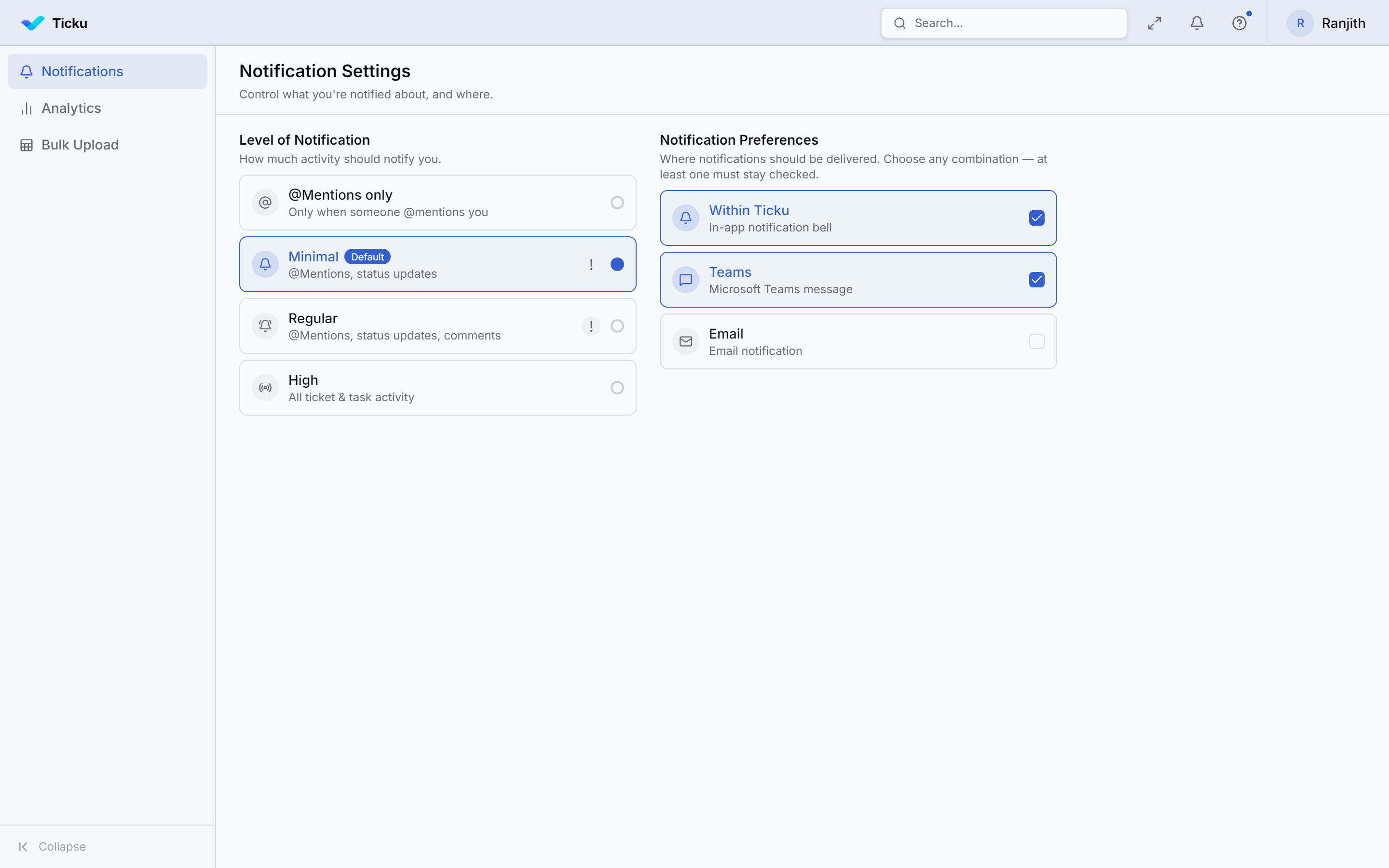Click the Notifications sidebar bell icon

click(x=27, y=71)
